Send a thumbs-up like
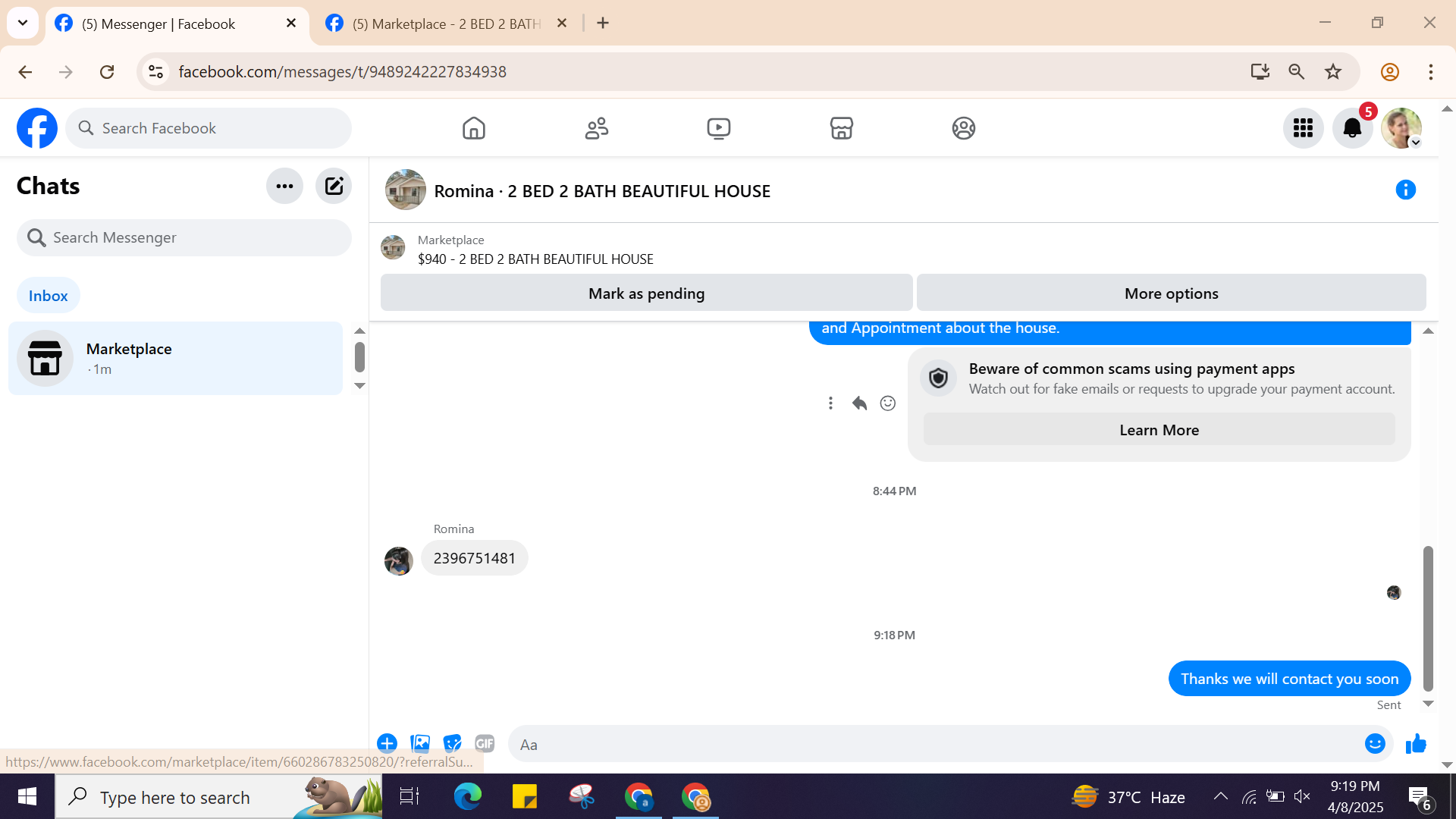 pyautogui.click(x=1415, y=744)
